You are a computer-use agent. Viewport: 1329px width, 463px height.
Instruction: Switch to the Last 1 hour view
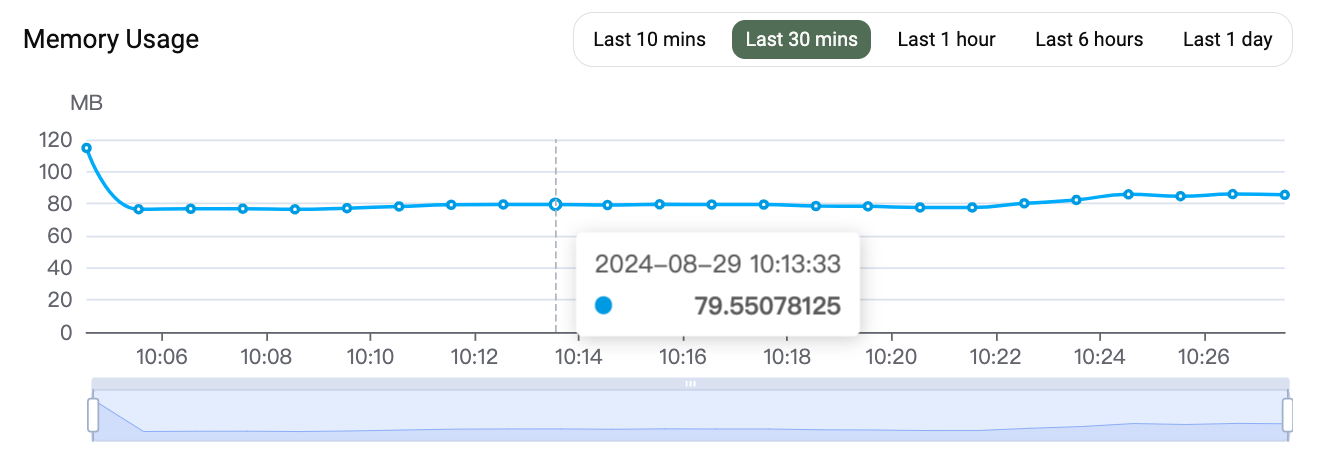click(946, 40)
